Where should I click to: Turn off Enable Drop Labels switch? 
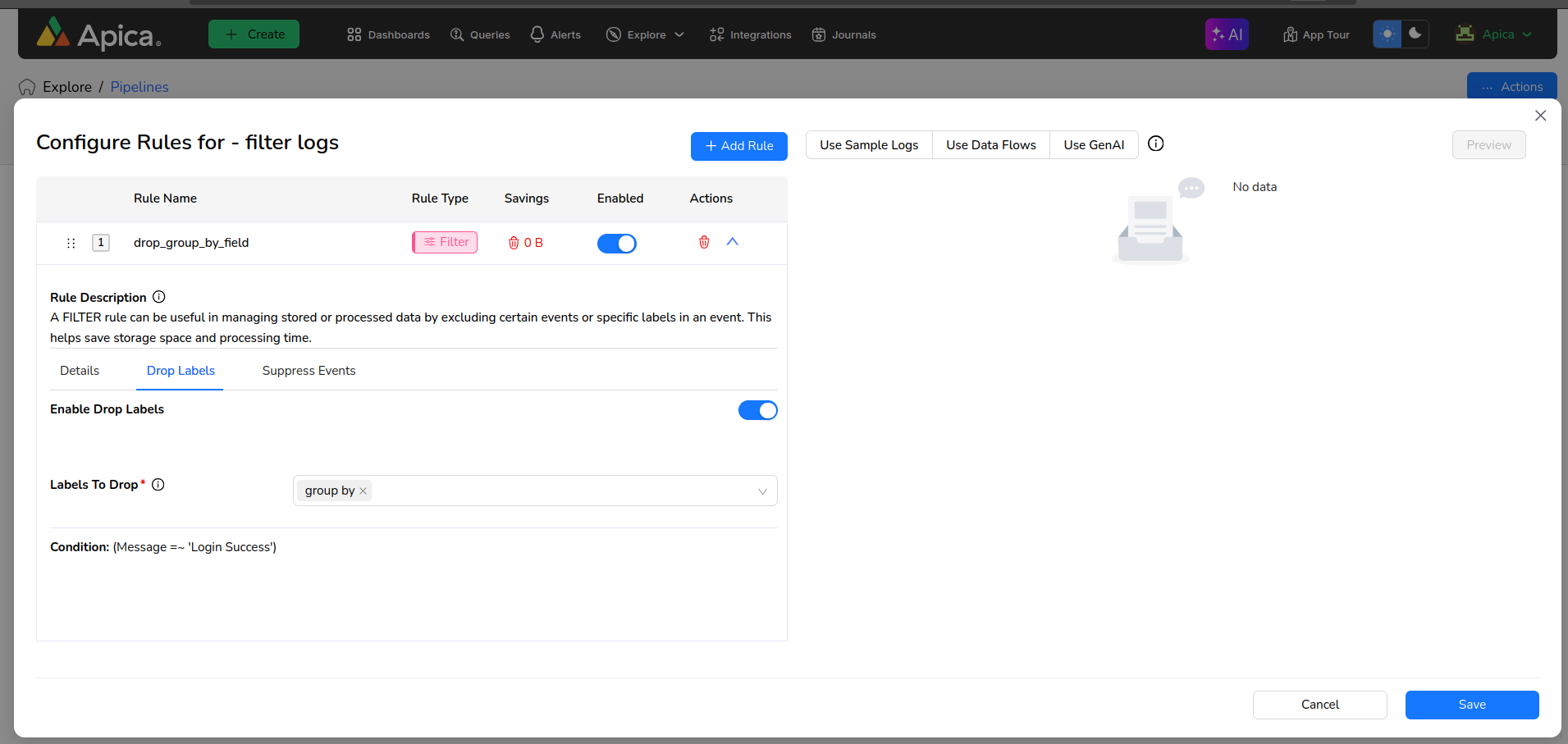pos(757,410)
